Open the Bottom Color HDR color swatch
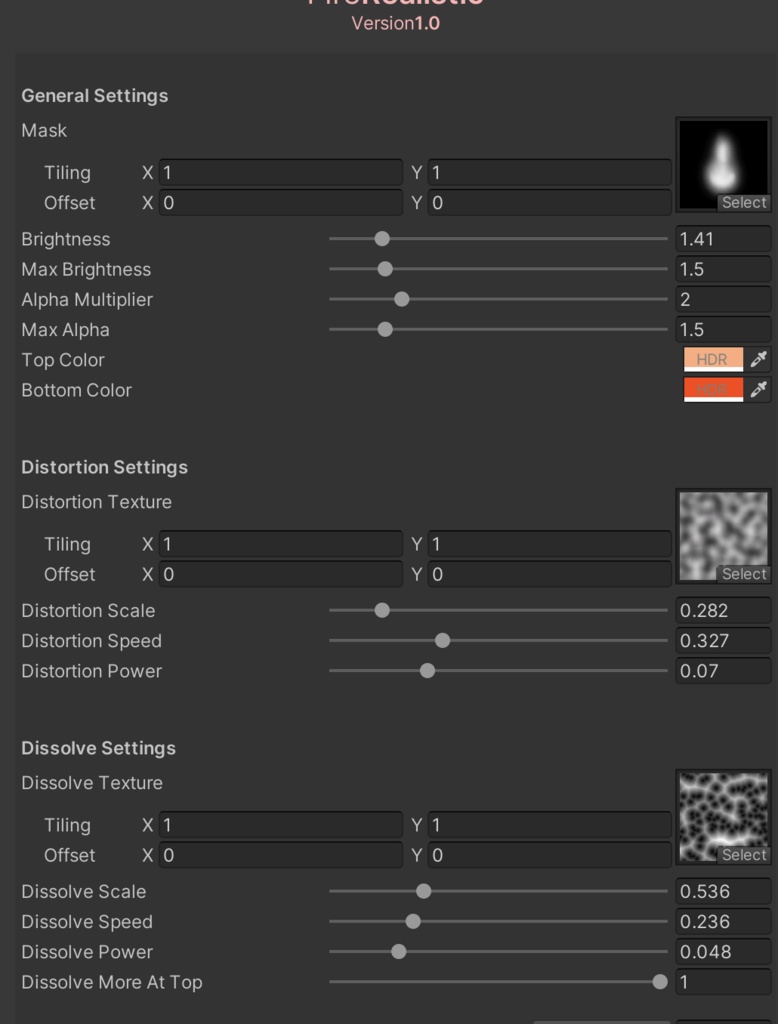 [712, 389]
